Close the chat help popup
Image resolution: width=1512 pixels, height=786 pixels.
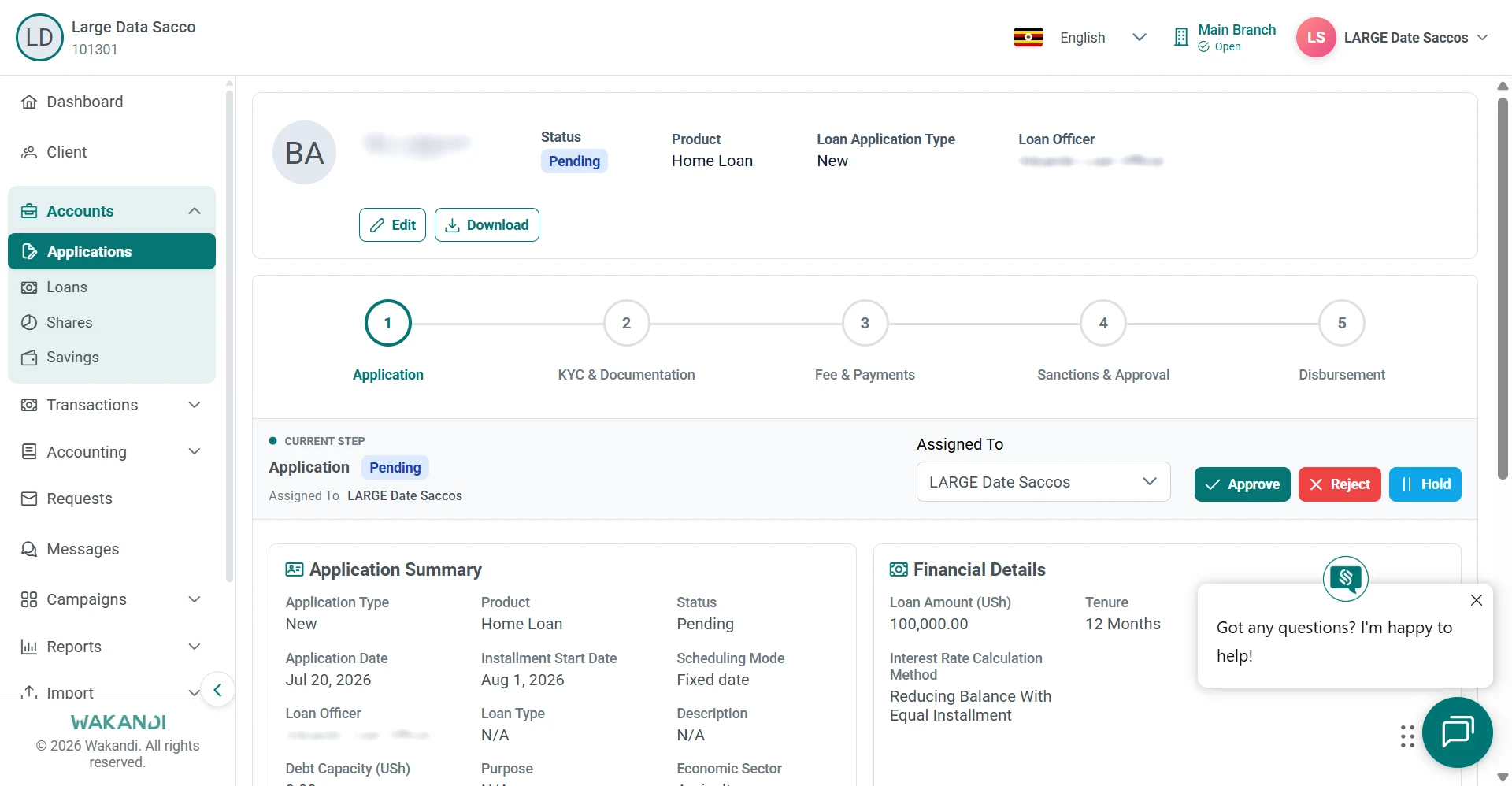tap(1477, 600)
